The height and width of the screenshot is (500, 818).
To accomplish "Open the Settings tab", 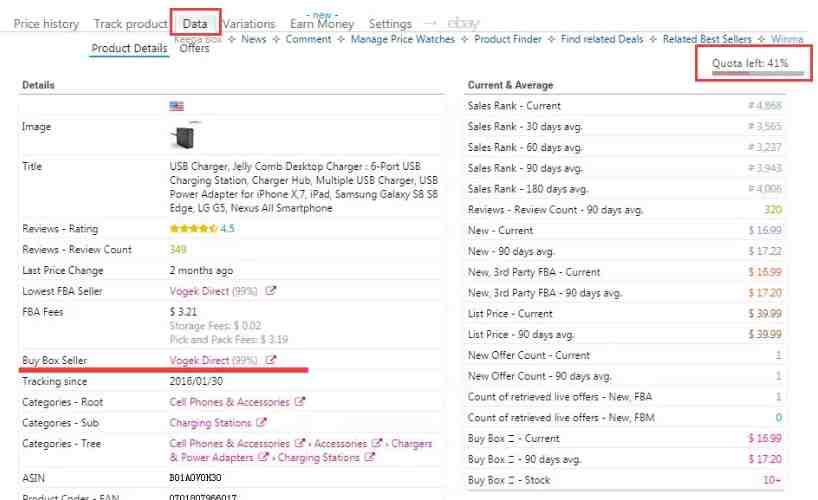I will (x=390, y=24).
